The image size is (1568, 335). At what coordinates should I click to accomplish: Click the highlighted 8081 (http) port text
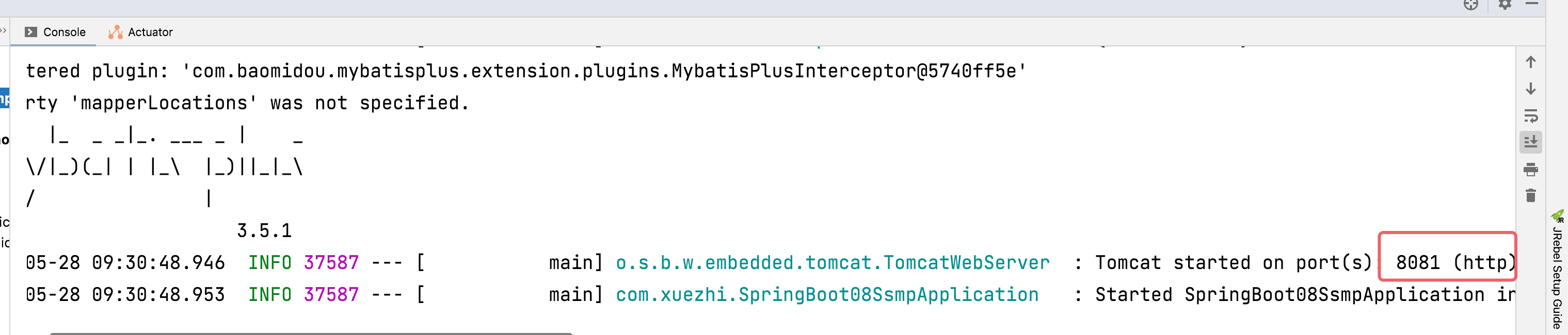pos(1453,263)
